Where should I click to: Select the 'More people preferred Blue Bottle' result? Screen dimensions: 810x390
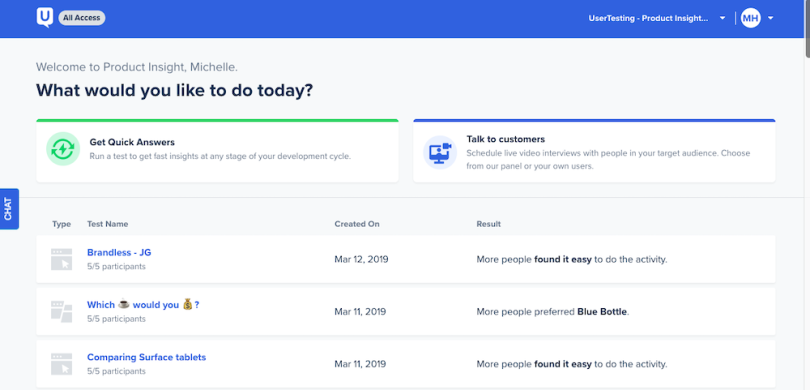[553, 311]
